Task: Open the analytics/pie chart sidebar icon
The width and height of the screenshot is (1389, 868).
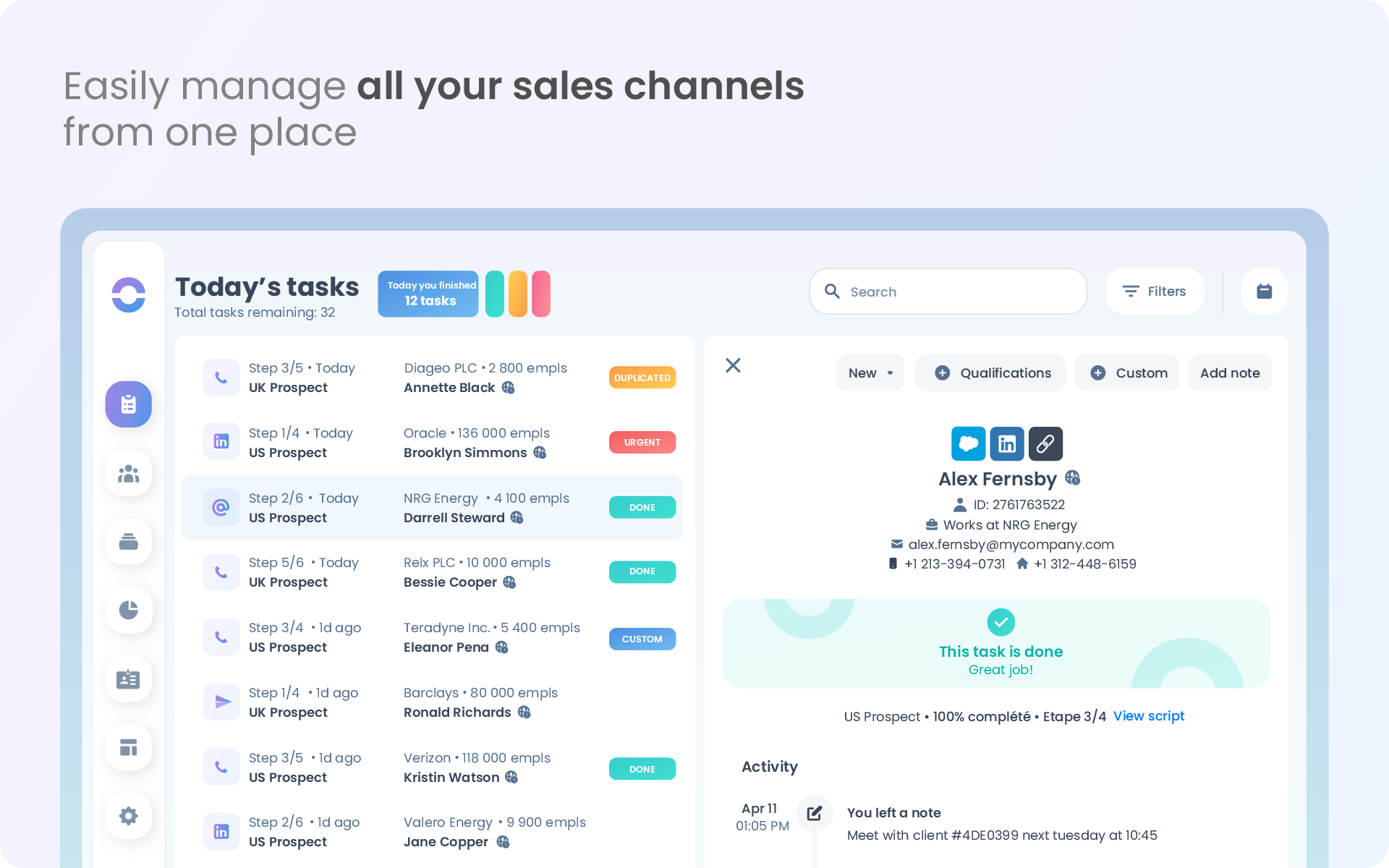Action: pos(127,610)
